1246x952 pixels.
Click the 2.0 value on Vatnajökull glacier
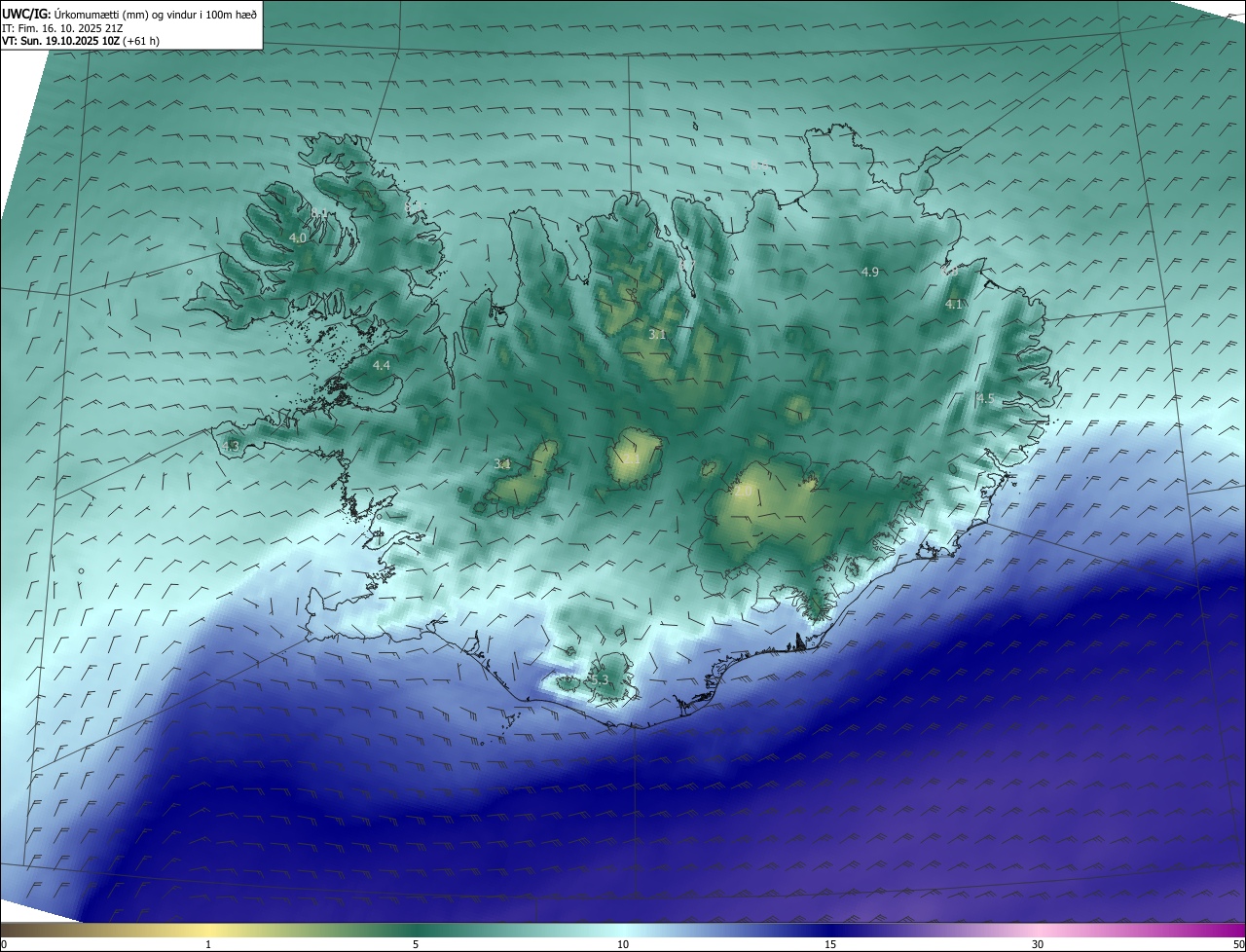(743, 493)
